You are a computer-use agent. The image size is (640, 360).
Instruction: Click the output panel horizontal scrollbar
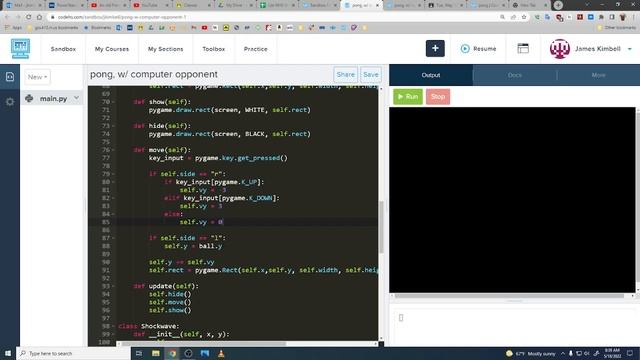(509, 296)
